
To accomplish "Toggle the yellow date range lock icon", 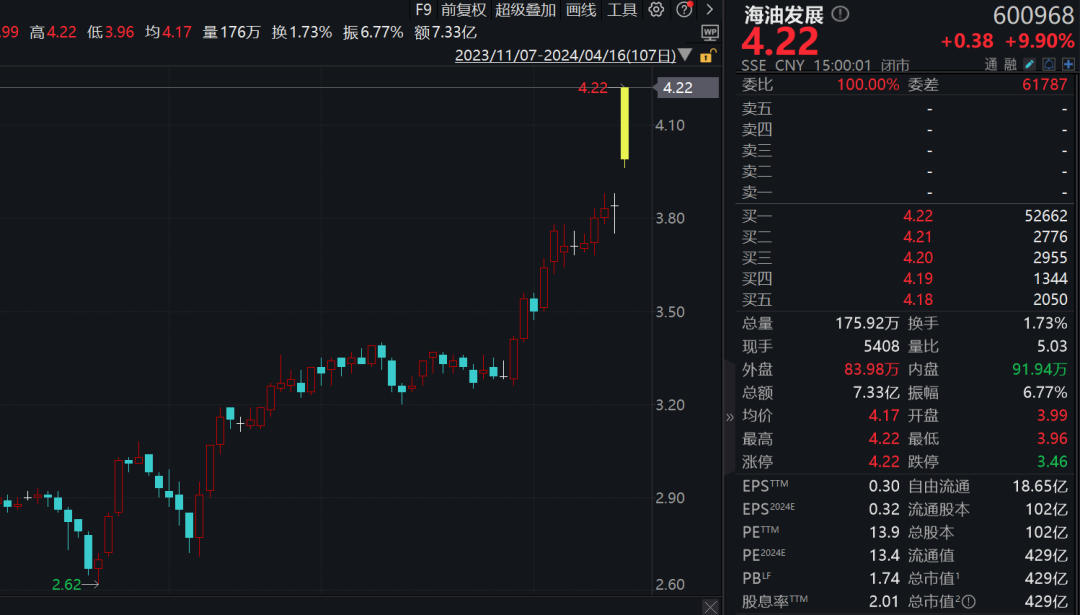I will pos(707,56).
